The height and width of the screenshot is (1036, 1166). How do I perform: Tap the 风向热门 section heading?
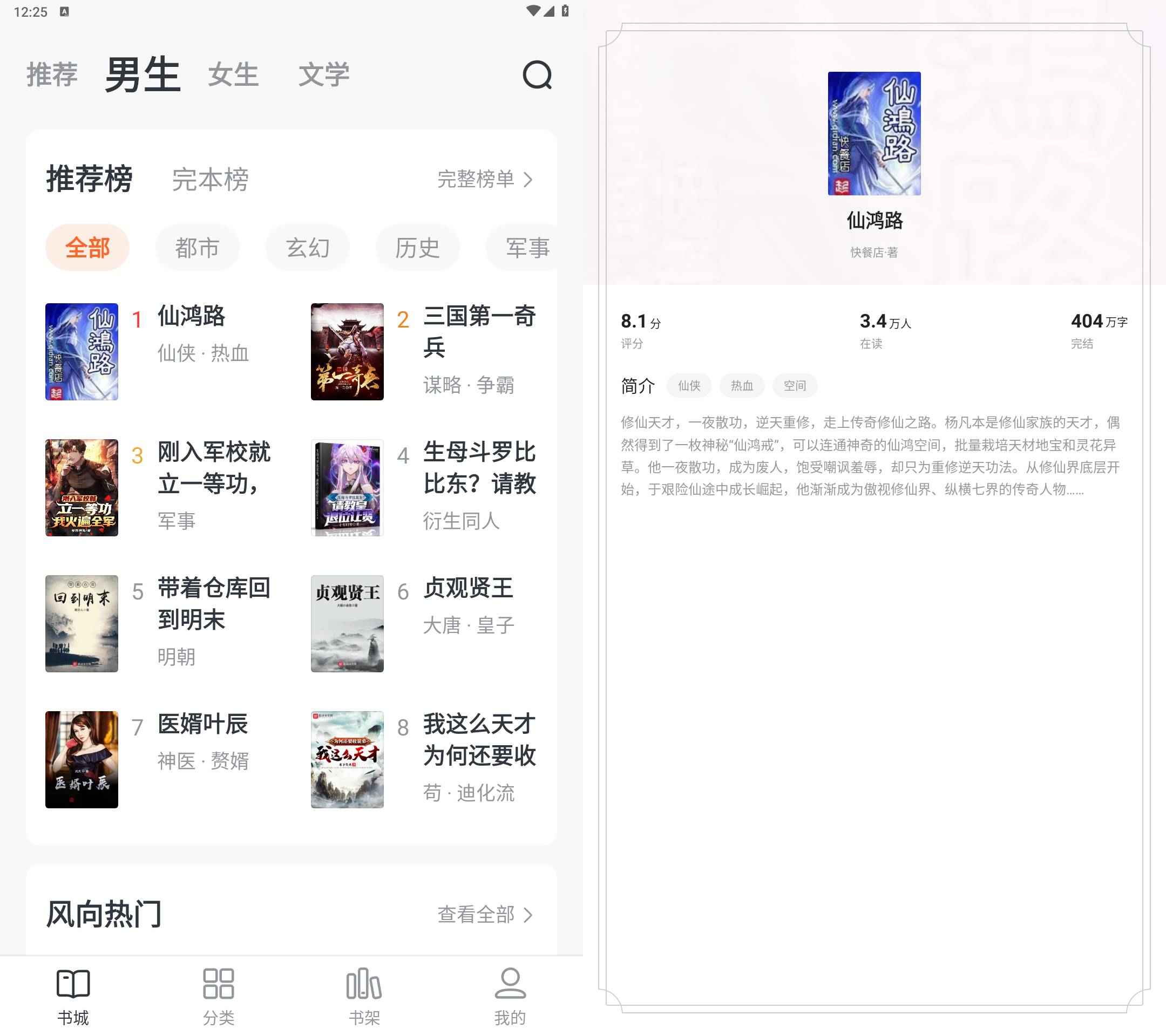tap(104, 915)
